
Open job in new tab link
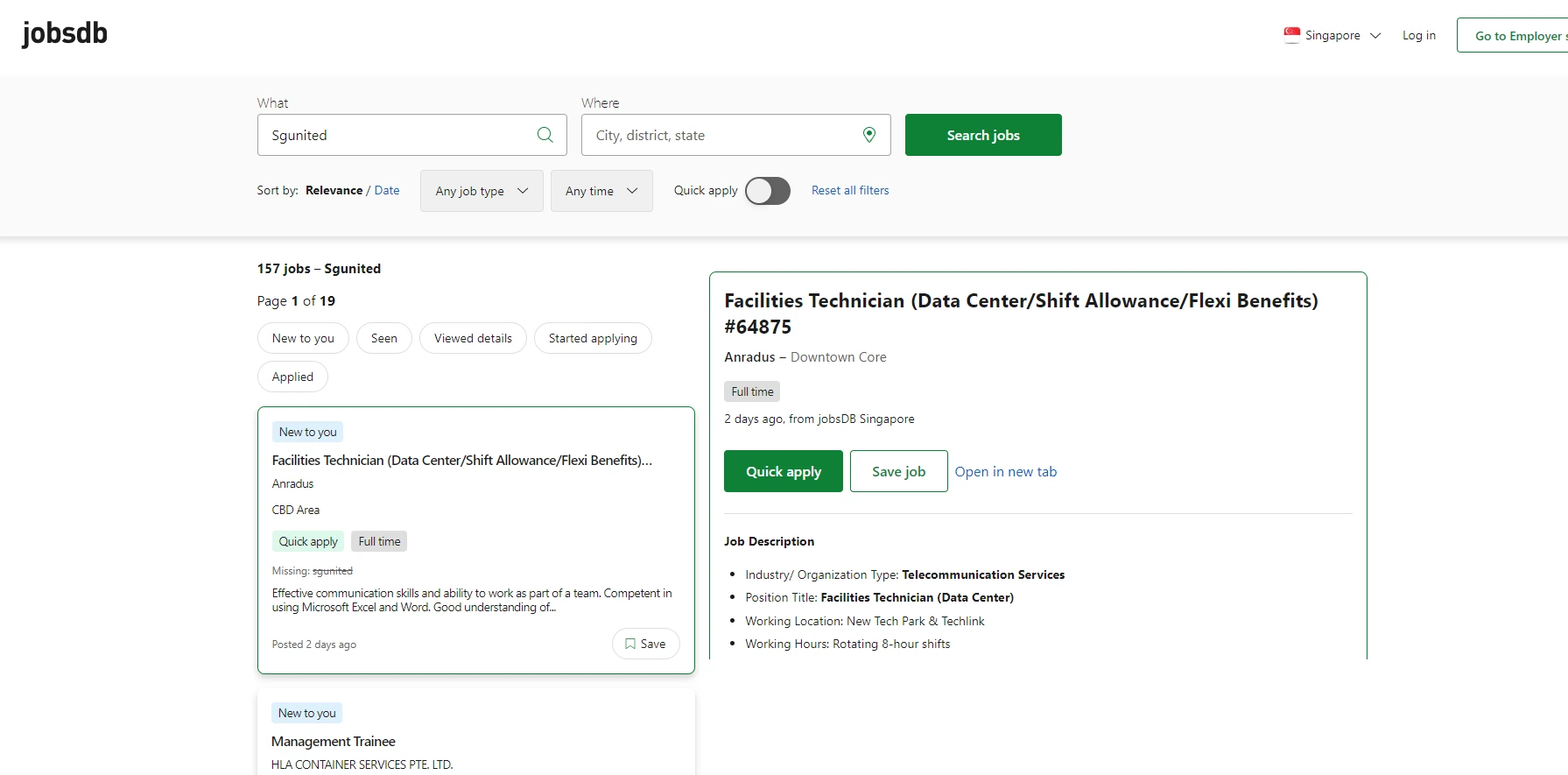pos(1006,471)
